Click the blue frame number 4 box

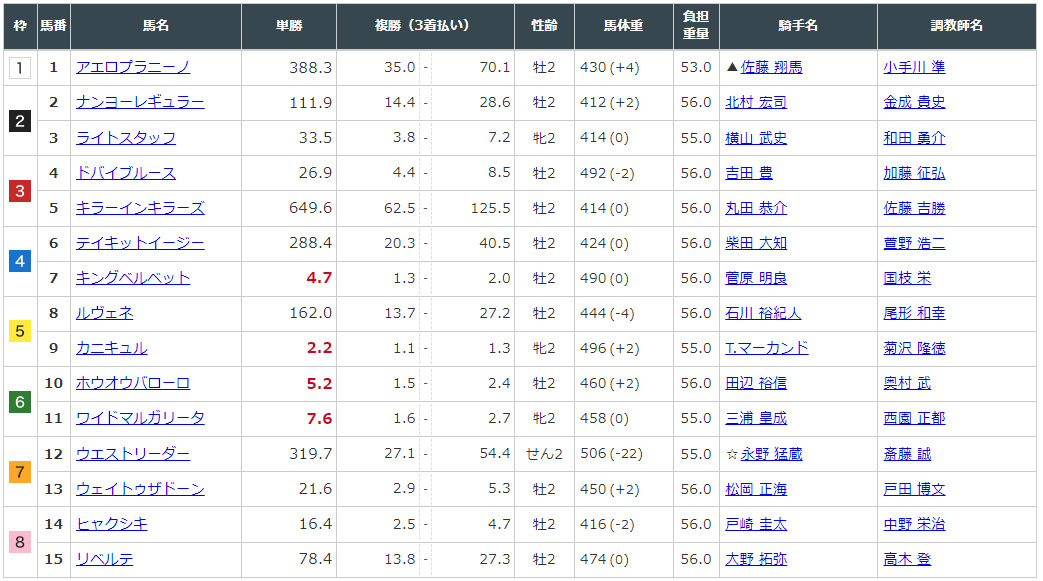(20, 261)
